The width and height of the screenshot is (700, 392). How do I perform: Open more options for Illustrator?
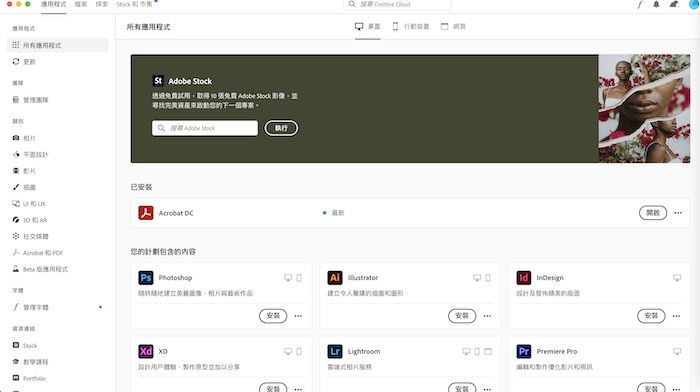[487, 316]
